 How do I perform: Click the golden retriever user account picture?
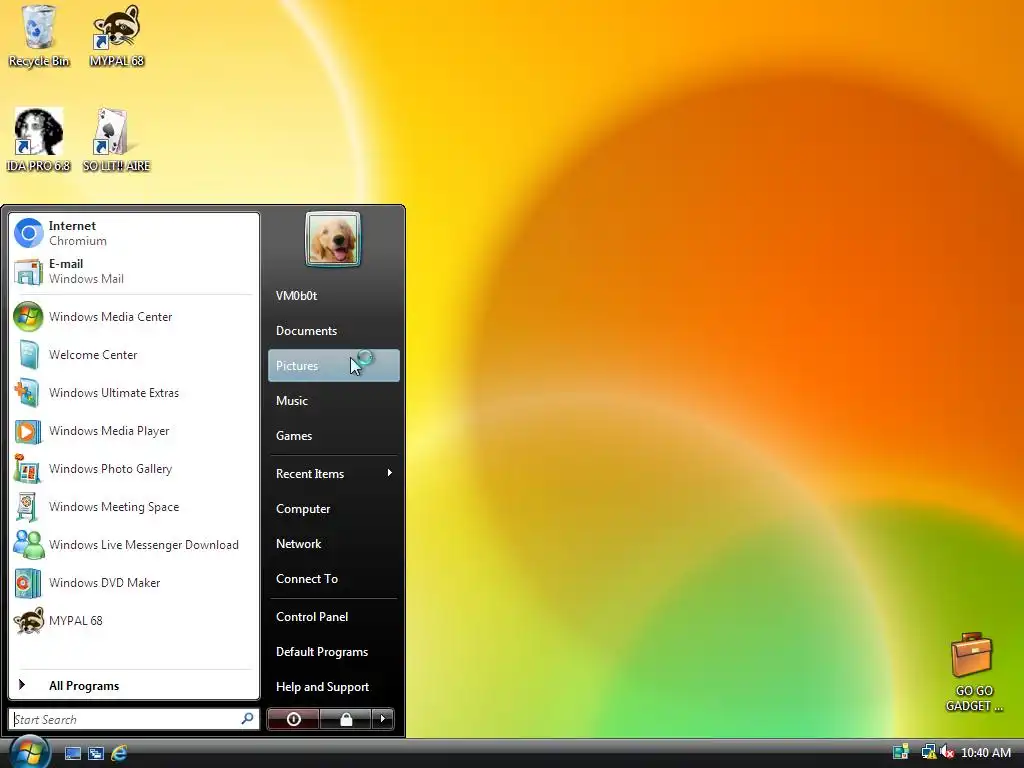click(x=332, y=239)
